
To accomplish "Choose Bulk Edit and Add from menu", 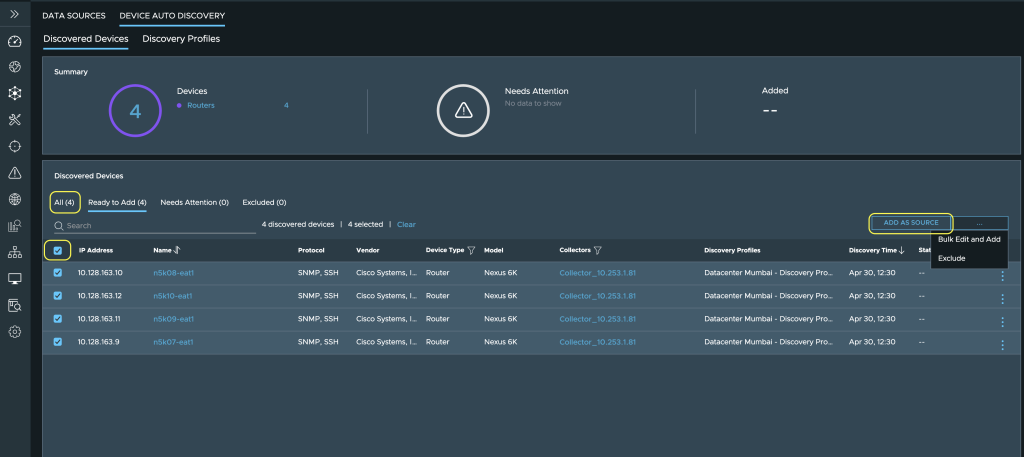I will tap(969, 240).
